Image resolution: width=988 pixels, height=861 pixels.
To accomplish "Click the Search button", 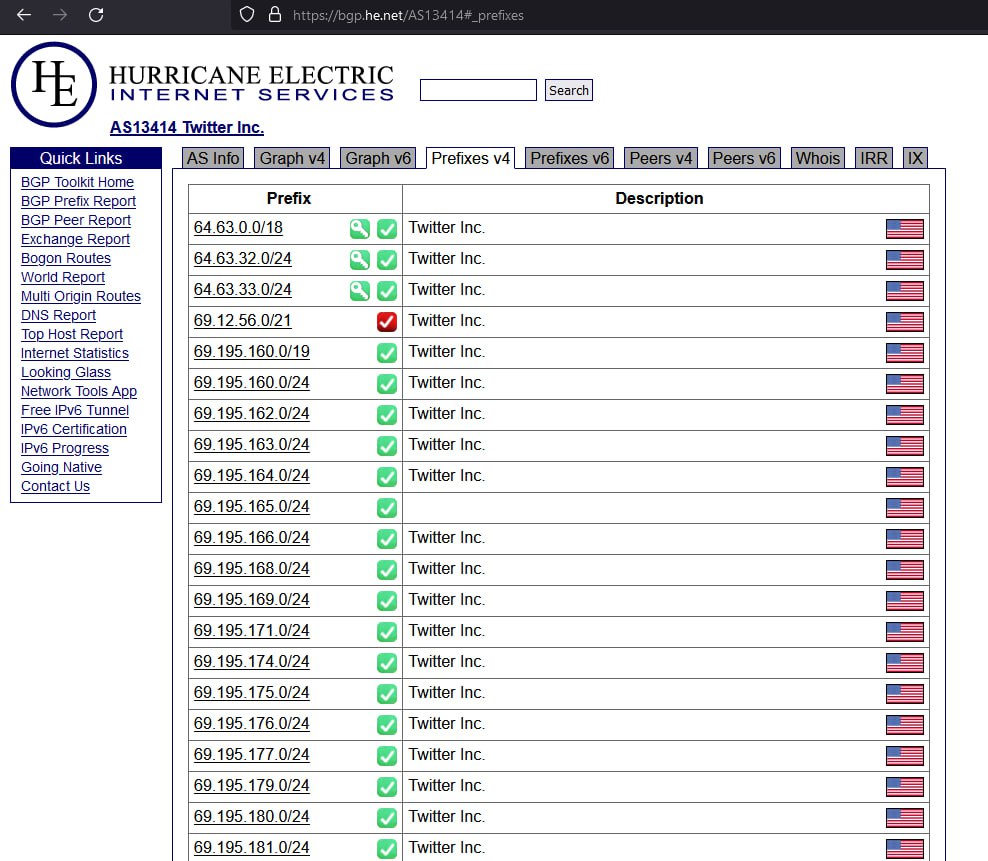I will (x=568, y=90).
